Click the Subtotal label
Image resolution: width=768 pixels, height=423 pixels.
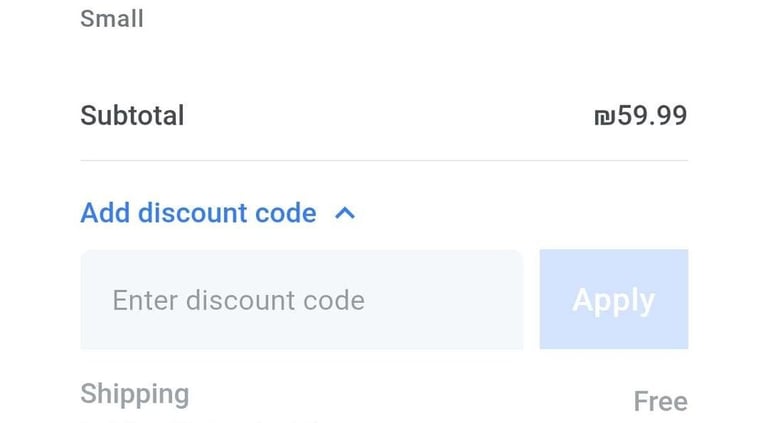[x=132, y=115]
